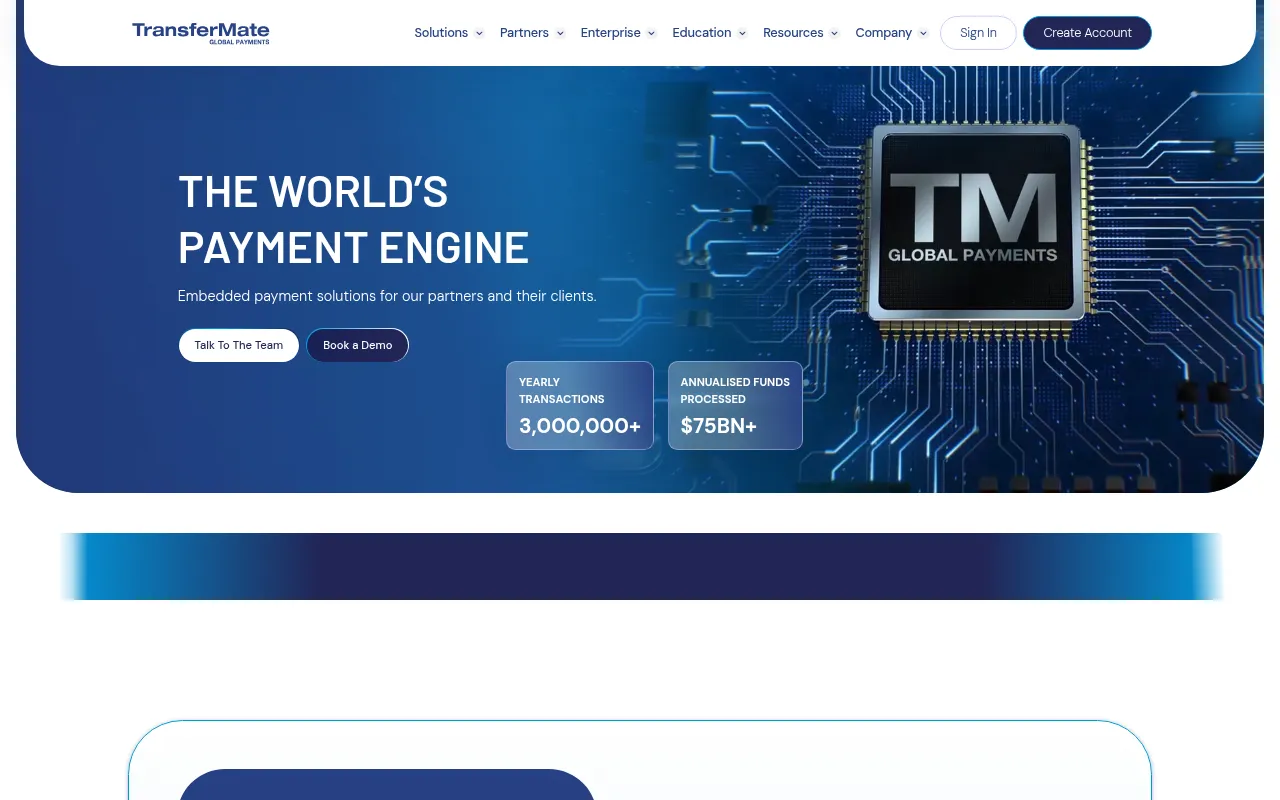Open the Enterprise menu

click(x=610, y=33)
